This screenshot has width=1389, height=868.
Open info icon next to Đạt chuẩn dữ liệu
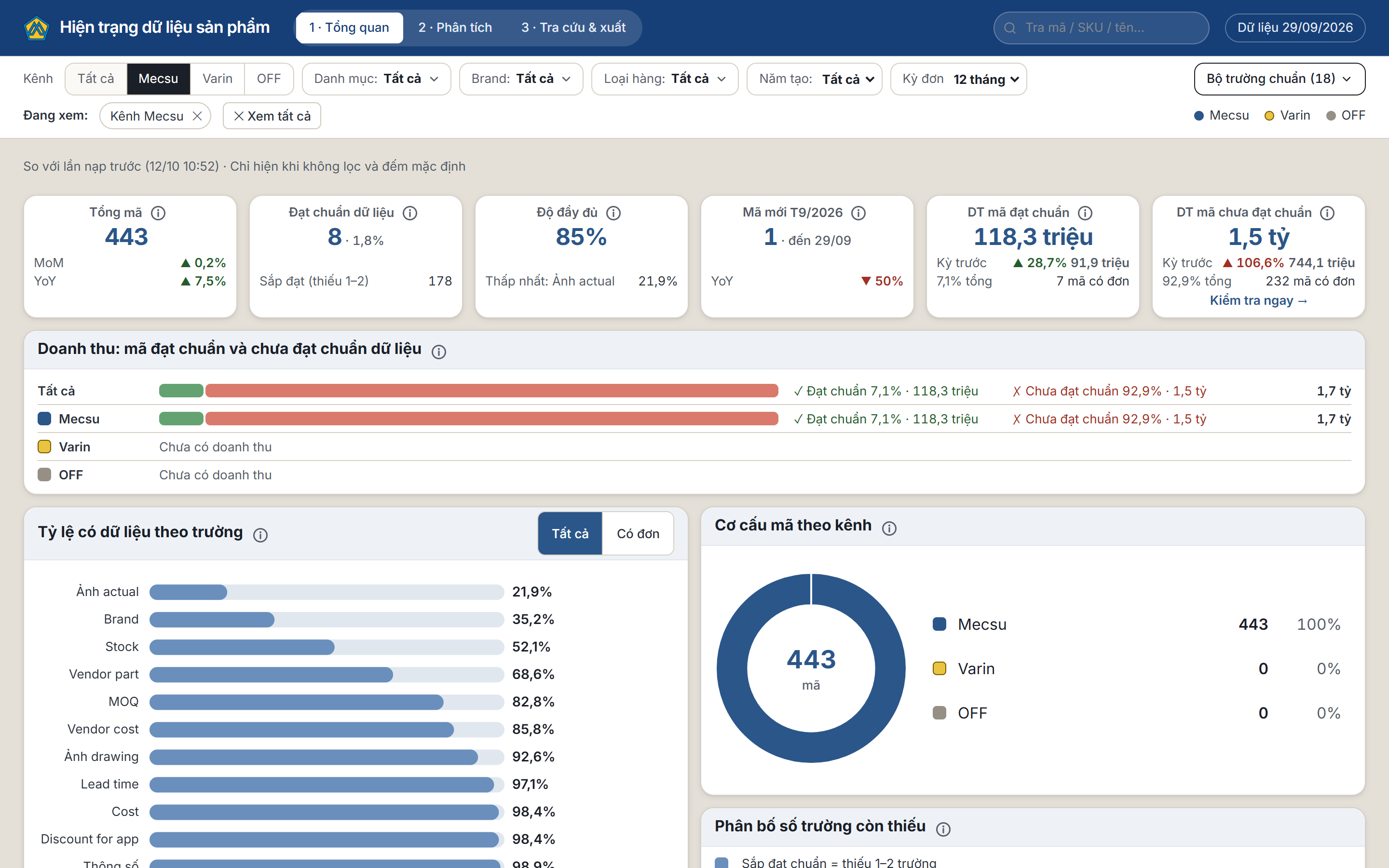pyautogui.click(x=410, y=213)
